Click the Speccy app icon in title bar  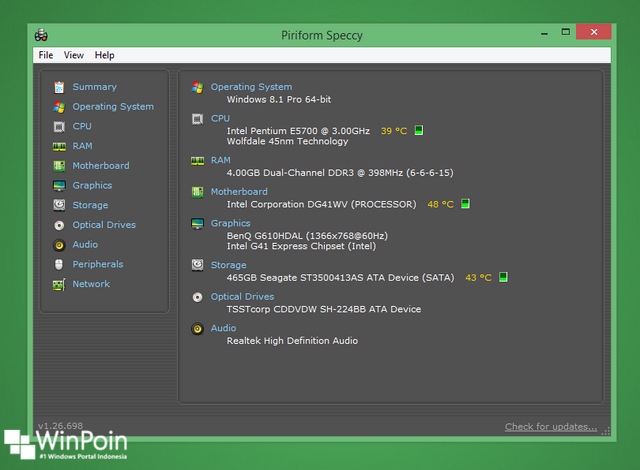(41, 35)
